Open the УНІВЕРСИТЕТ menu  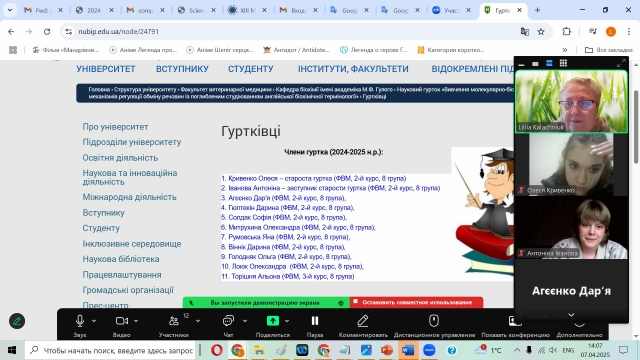[x=106, y=69]
